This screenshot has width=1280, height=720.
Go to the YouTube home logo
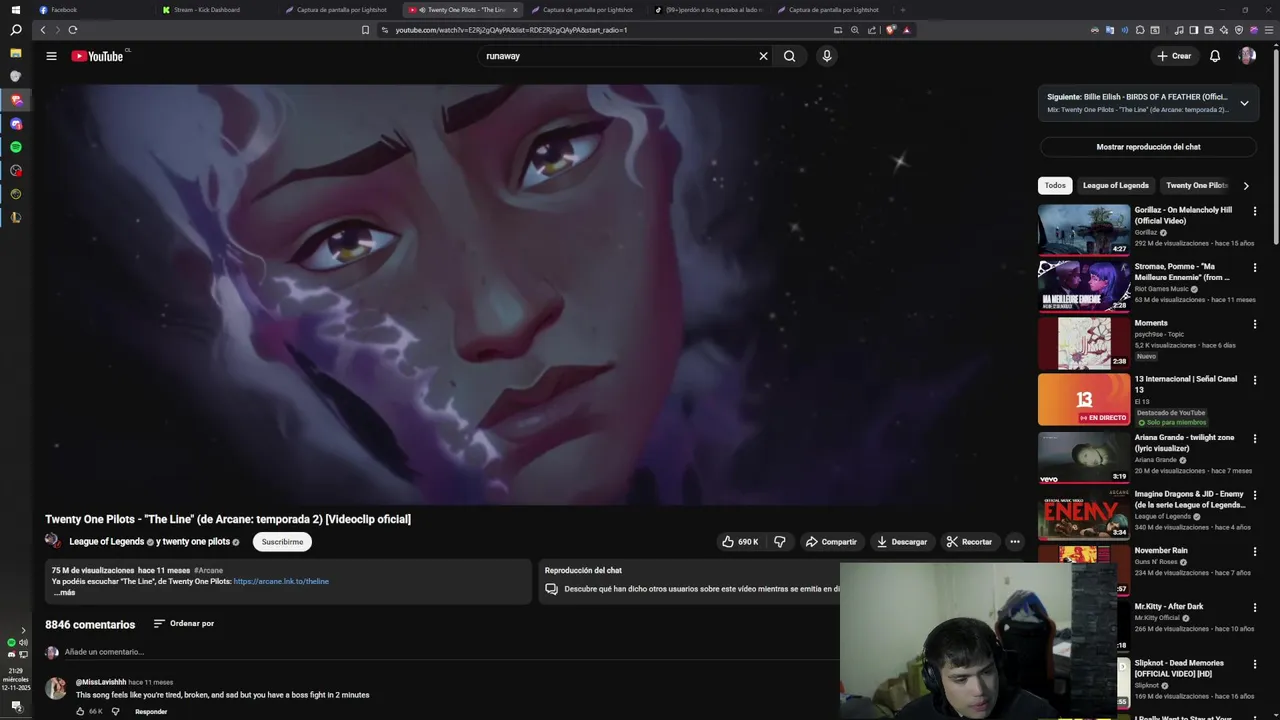coord(97,56)
